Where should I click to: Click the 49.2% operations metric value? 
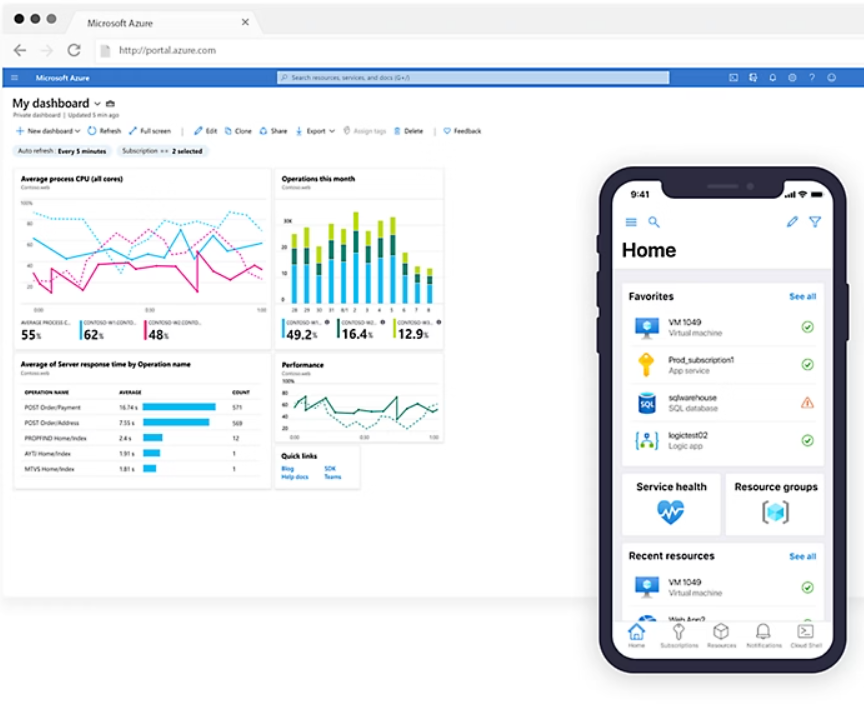(x=302, y=334)
